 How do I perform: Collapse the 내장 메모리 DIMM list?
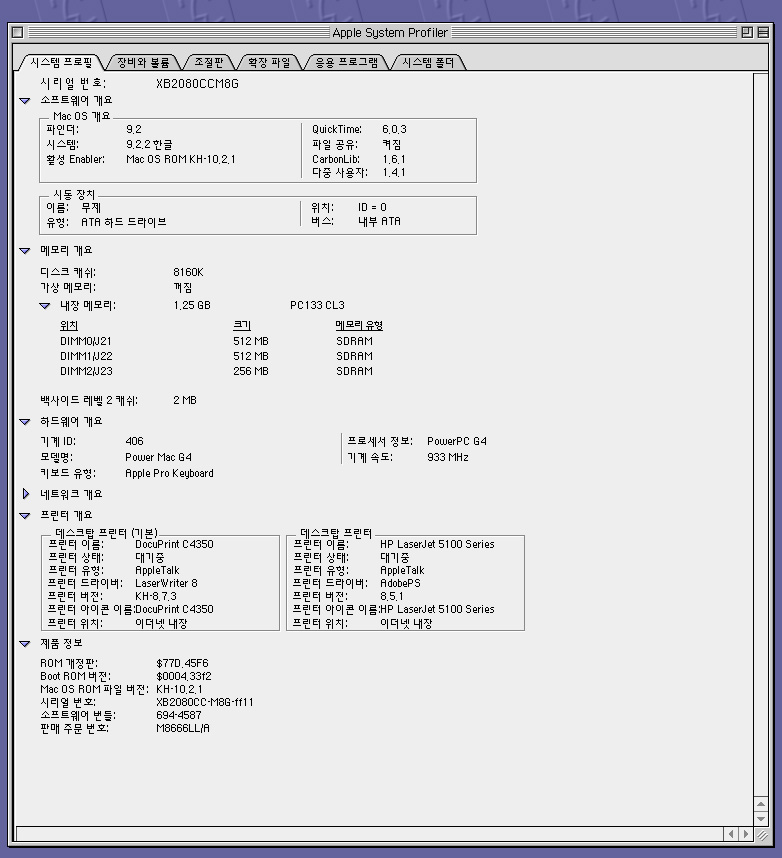[45, 306]
